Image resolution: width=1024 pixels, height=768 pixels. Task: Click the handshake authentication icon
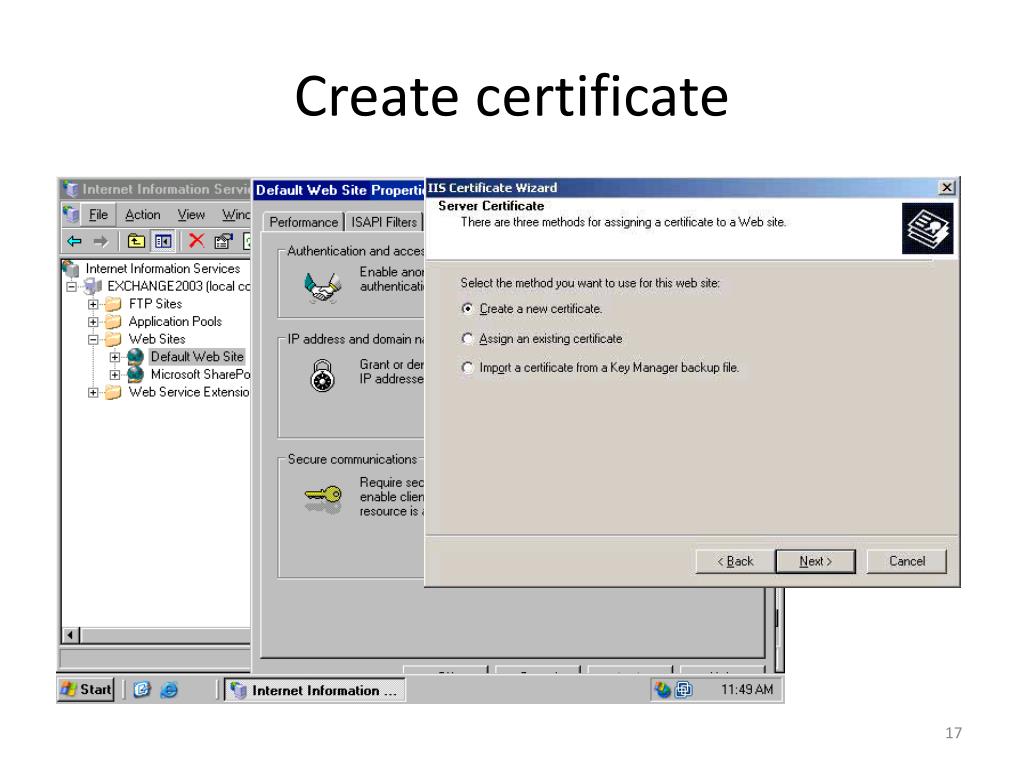click(x=323, y=287)
